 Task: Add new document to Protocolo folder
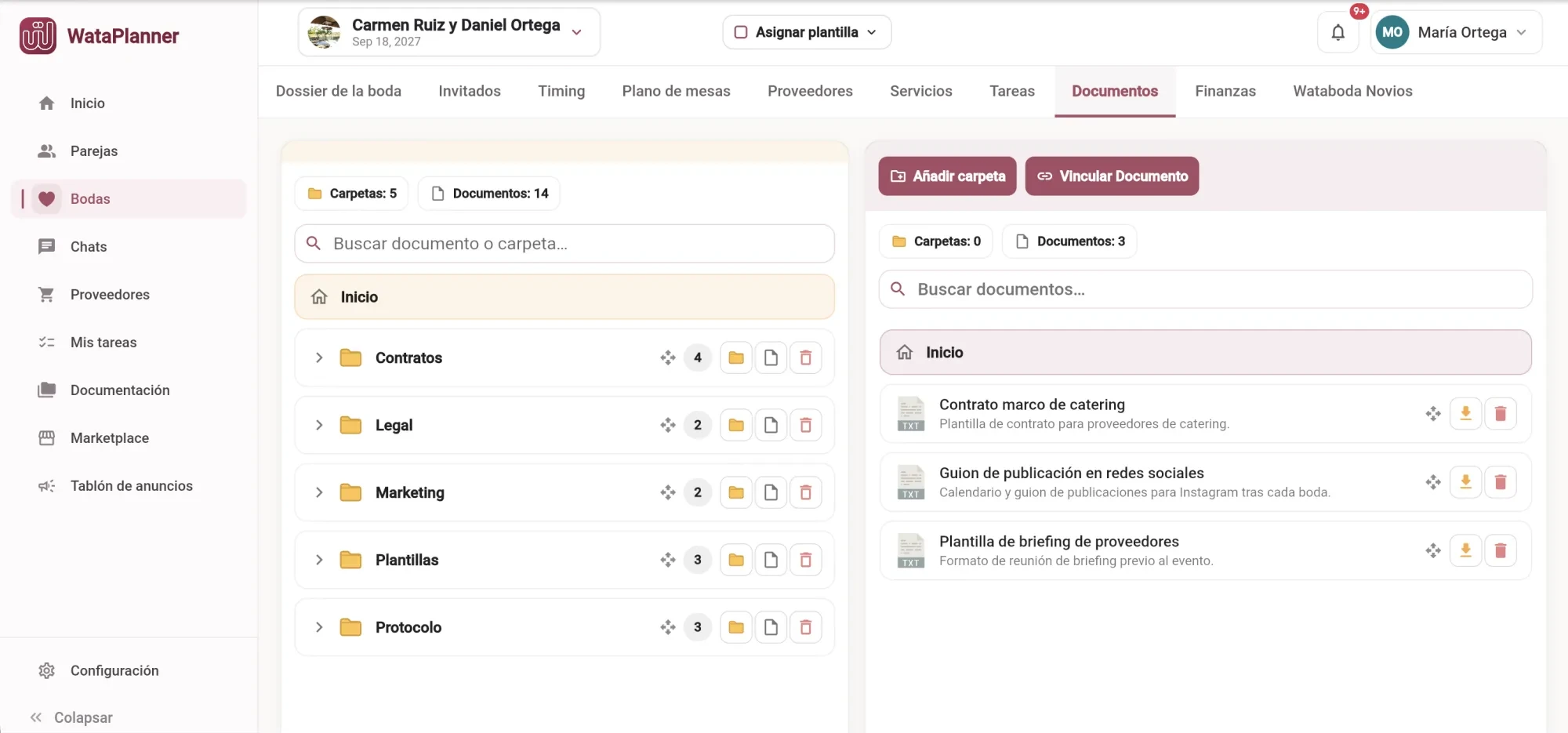coord(771,627)
